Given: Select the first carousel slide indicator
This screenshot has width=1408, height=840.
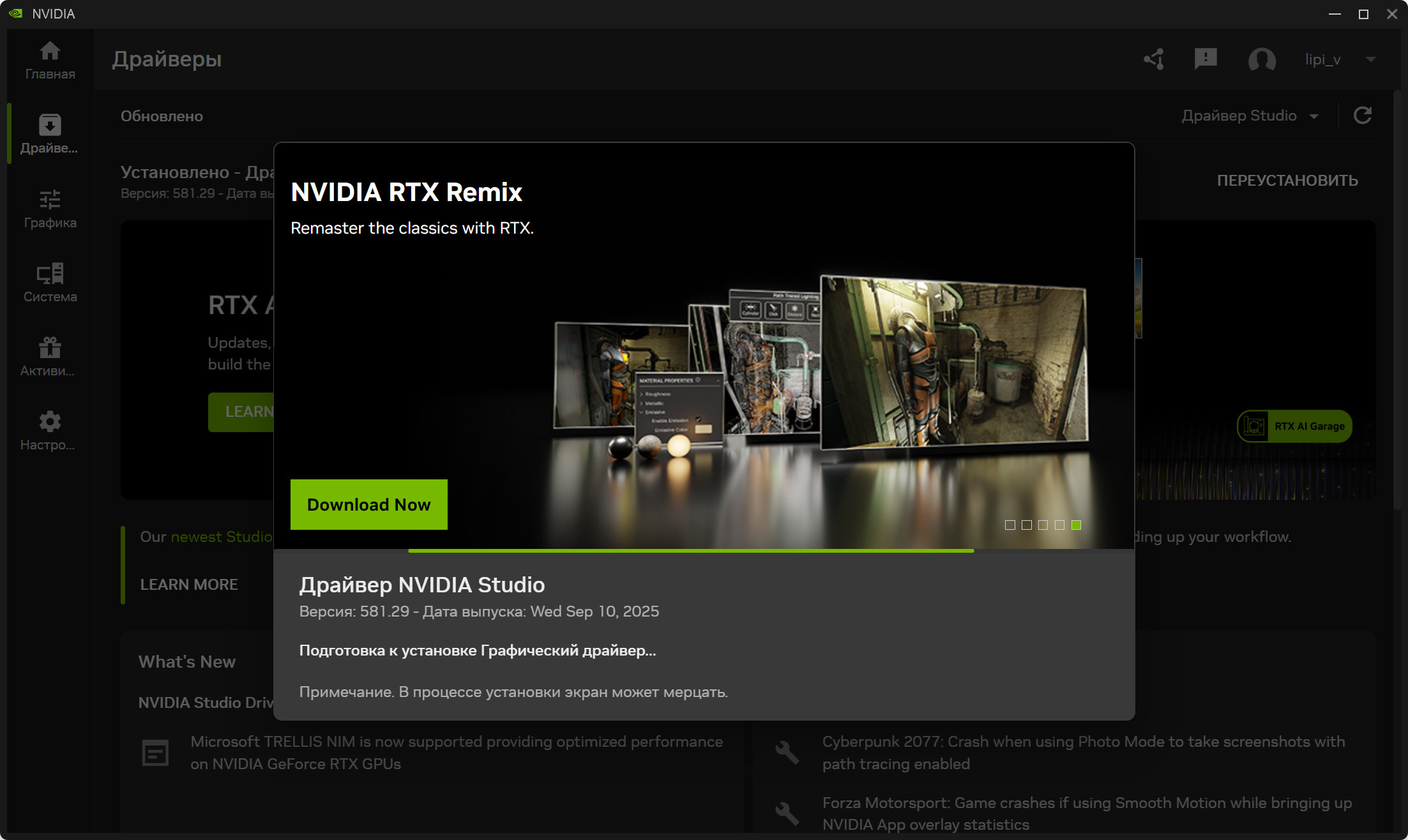Looking at the screenshot, I should [1010, 525].
